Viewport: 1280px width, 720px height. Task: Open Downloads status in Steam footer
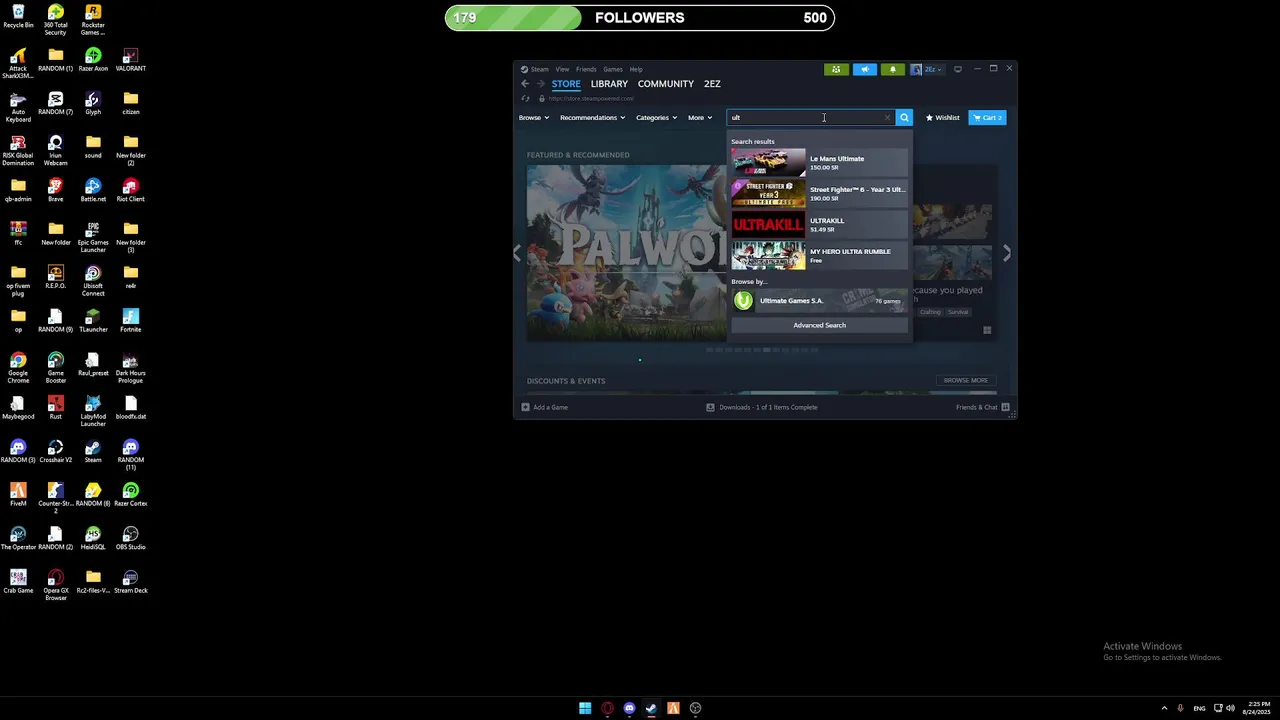click(x=762, y=407)
